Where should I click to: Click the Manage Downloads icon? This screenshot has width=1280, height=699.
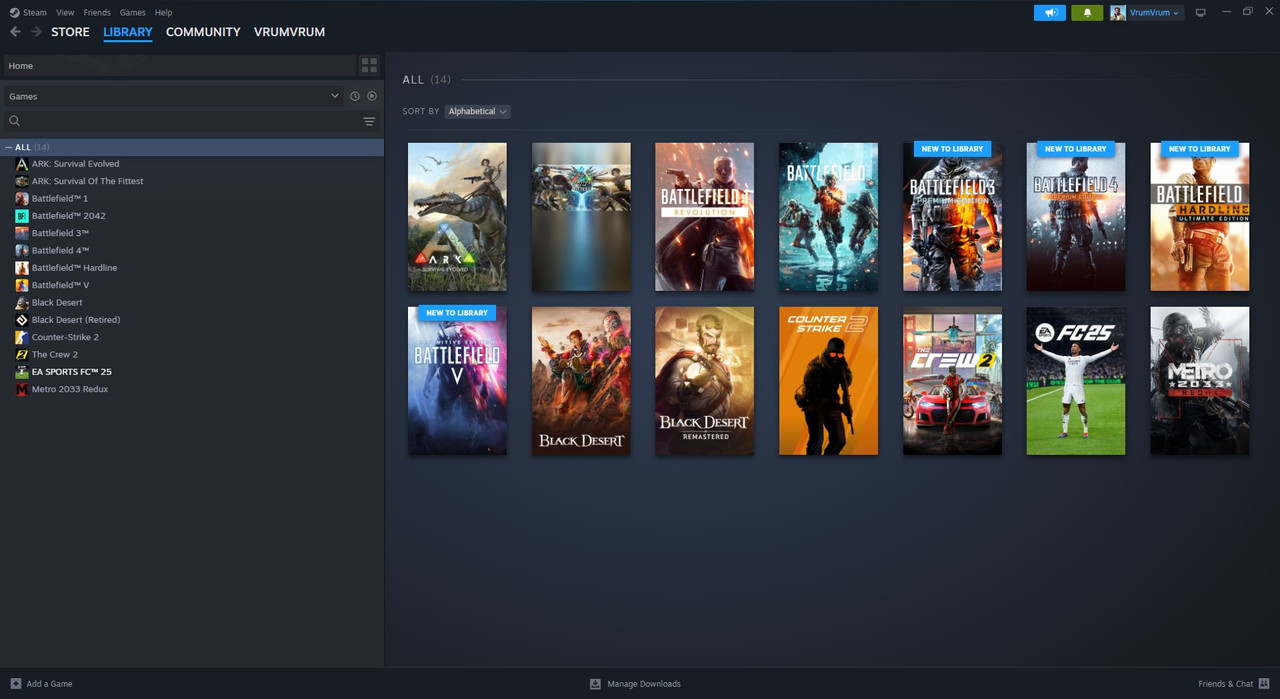coord(595,684)
